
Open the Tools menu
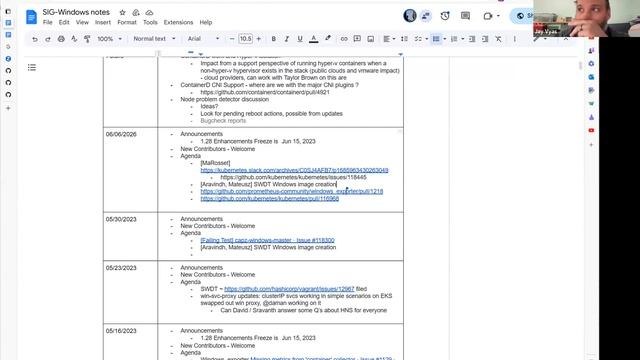[150, 22]
